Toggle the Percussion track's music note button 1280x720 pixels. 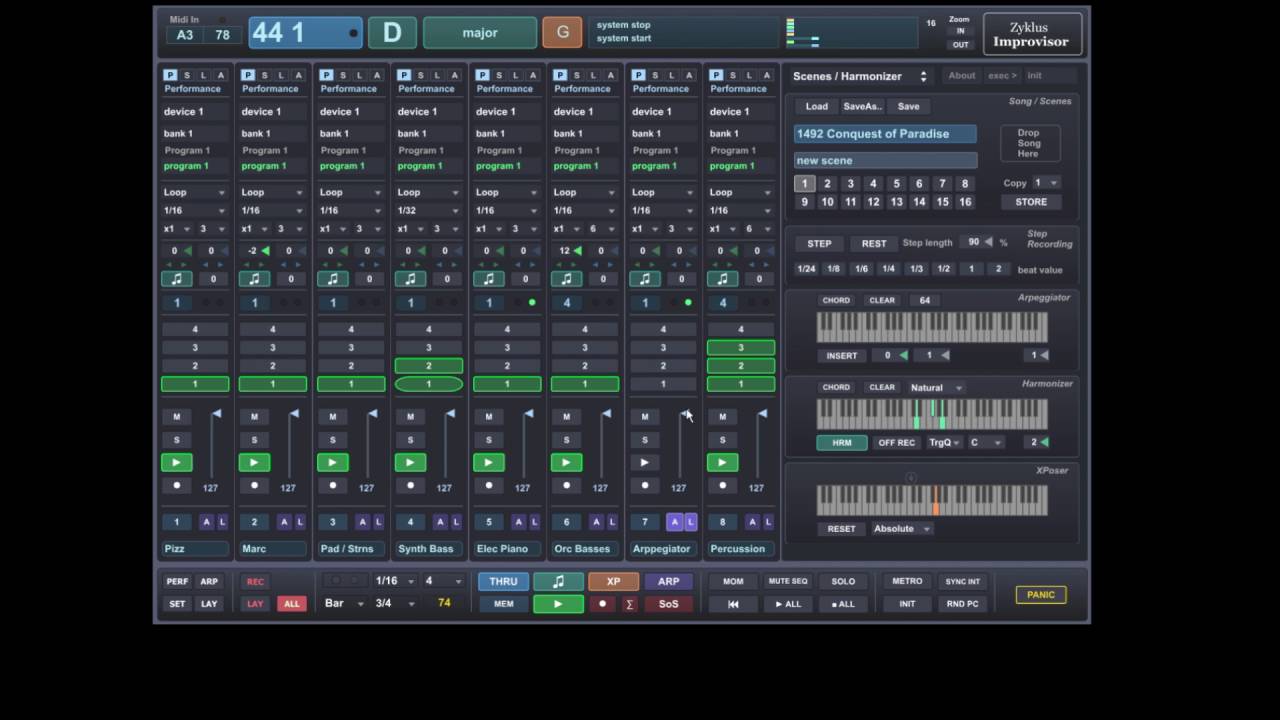722,279
